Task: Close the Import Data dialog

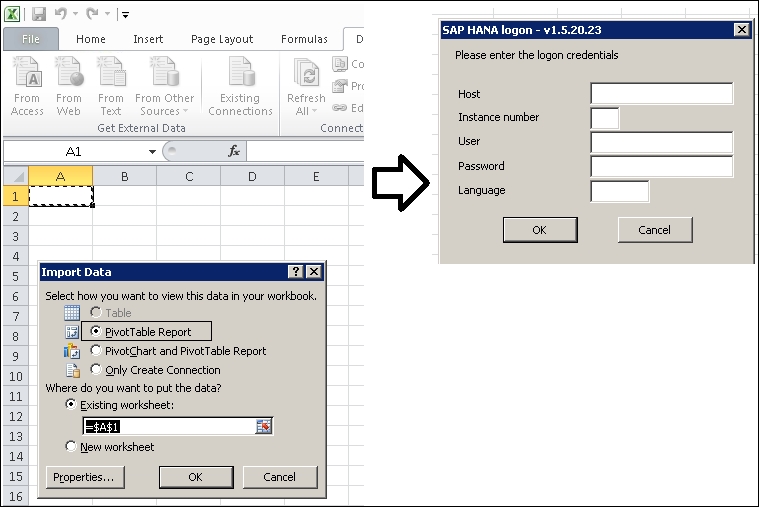Action: tap(314, 272)
